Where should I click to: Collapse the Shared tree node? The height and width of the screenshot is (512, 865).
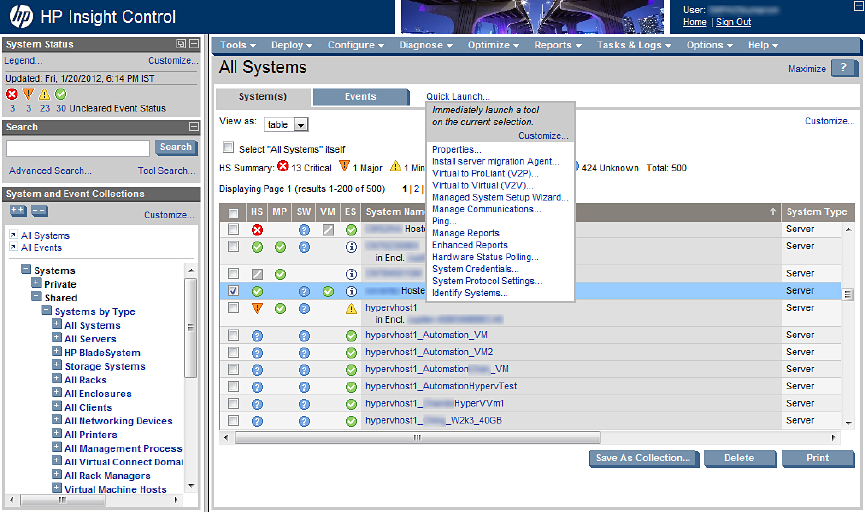(x=36, y=297)
